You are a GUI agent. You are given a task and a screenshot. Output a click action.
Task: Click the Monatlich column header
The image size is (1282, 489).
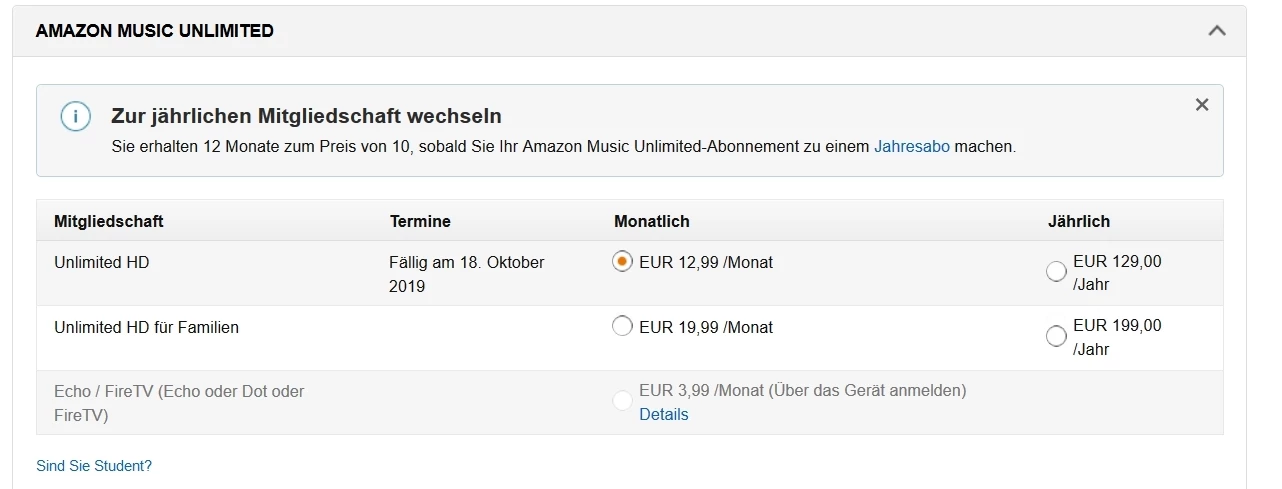(652, 221)
